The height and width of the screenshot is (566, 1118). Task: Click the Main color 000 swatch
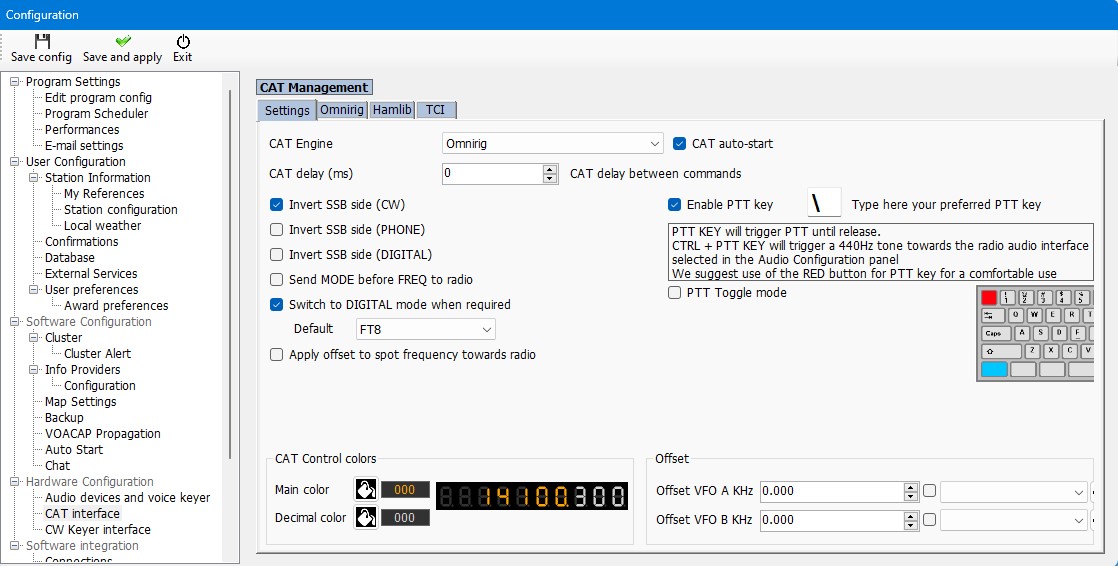click(405, 490)
